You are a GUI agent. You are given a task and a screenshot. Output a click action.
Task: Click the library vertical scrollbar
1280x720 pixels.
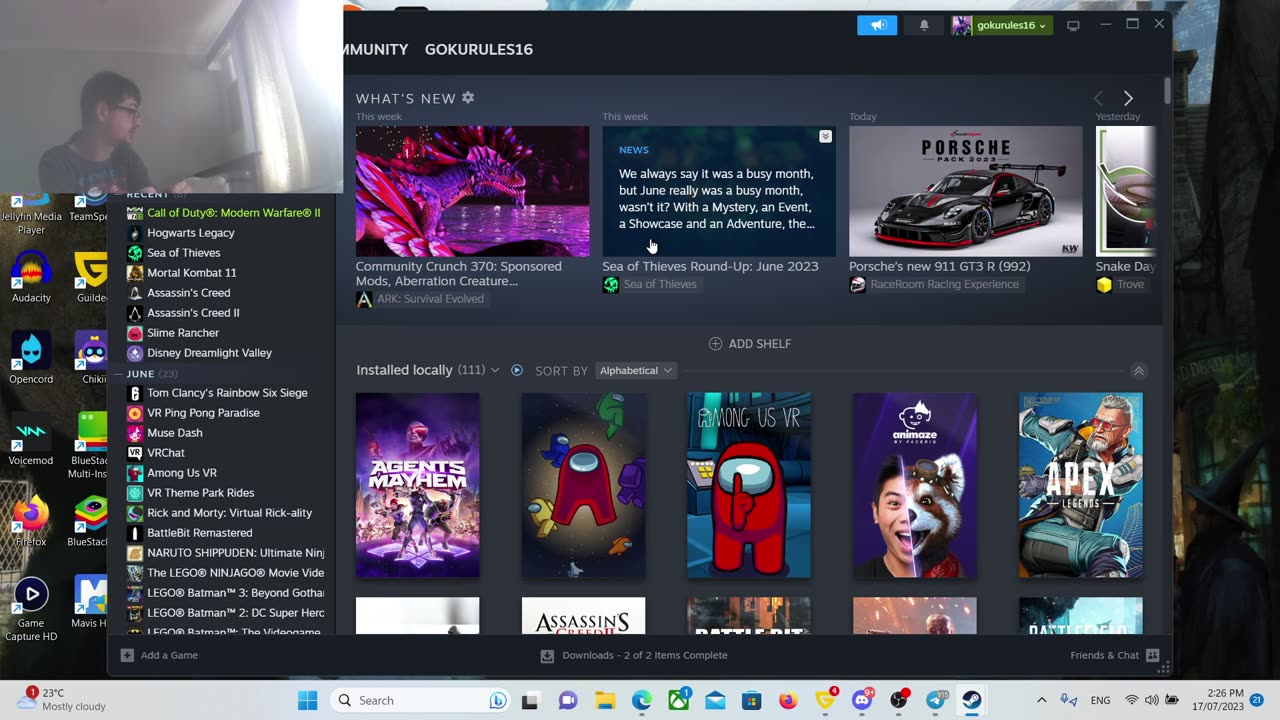pos(1167,90)
